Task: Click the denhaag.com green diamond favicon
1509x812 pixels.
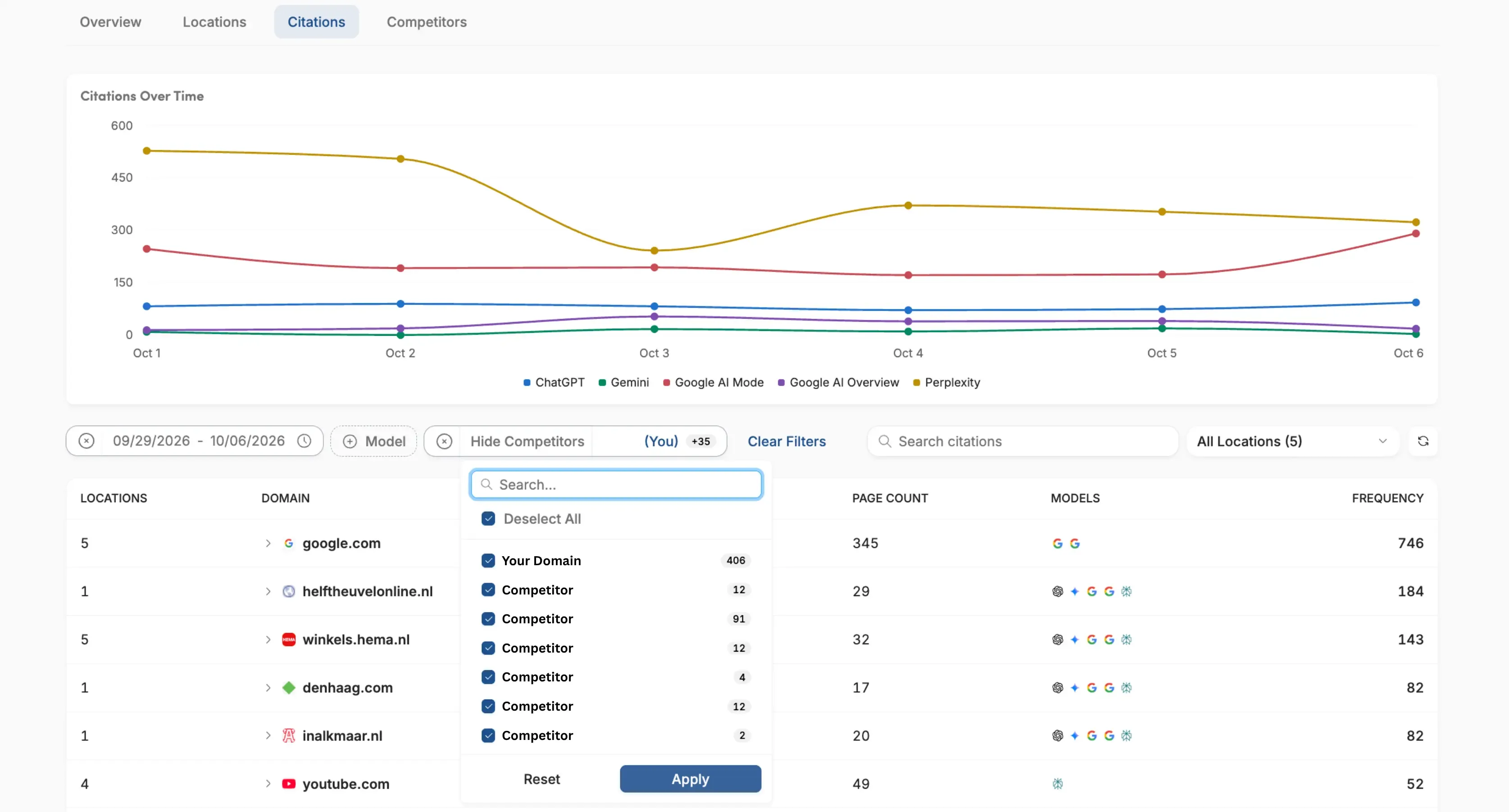Action: [x=288, y=688]
